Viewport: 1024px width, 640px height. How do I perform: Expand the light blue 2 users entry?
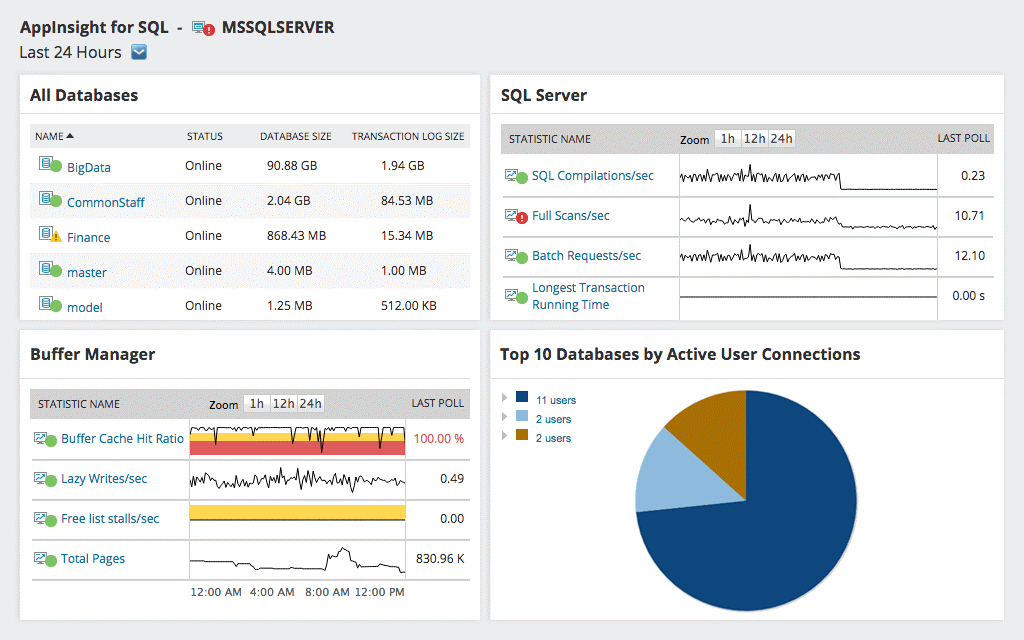coord(504,417)
